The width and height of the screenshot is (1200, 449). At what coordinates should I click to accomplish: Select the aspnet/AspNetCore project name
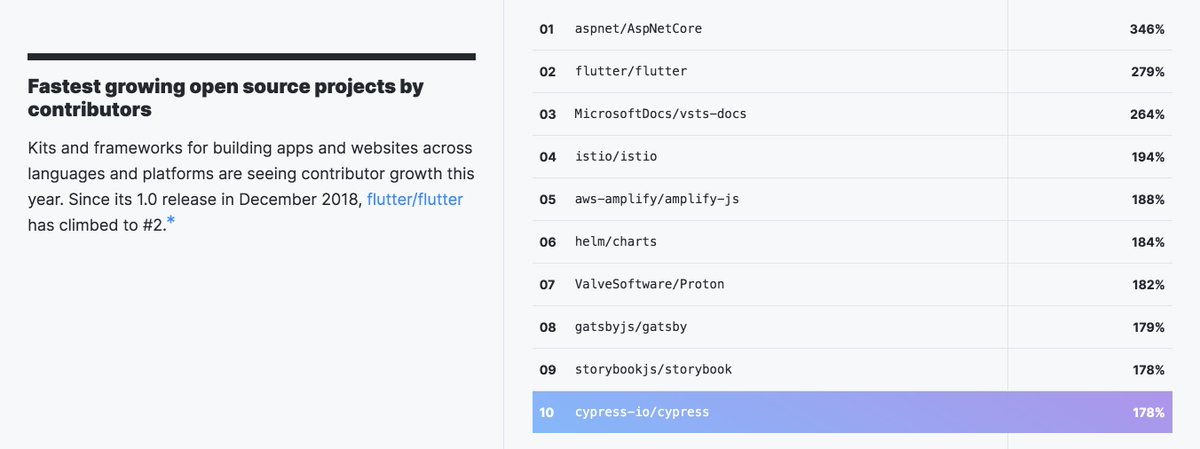click(x=638, y=29)
